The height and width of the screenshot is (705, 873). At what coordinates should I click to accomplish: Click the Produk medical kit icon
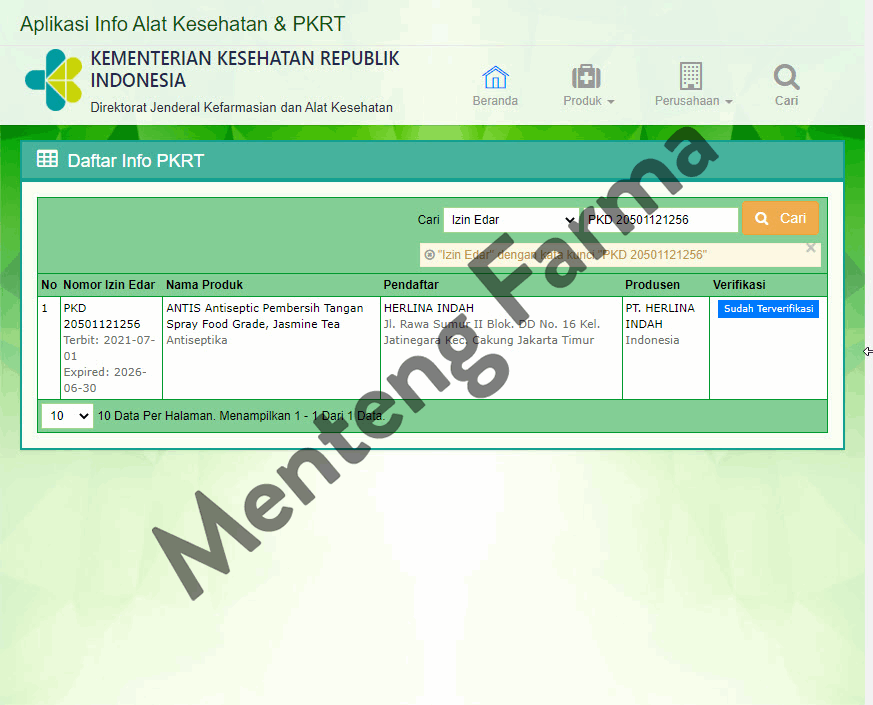(586, 77)
